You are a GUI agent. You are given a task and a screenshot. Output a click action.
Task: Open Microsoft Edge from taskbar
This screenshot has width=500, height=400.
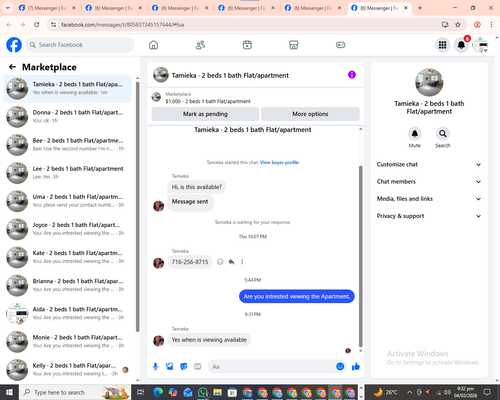tap(158, 392)
